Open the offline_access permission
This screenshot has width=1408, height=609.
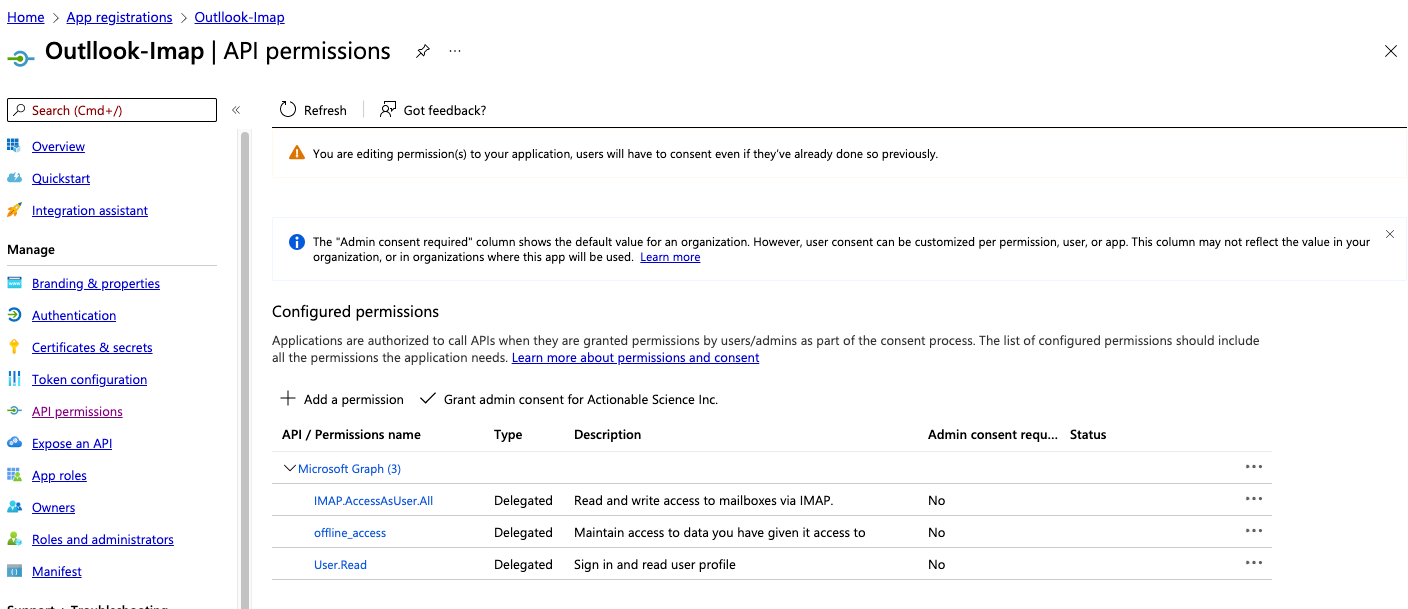[x=350, y=532]
